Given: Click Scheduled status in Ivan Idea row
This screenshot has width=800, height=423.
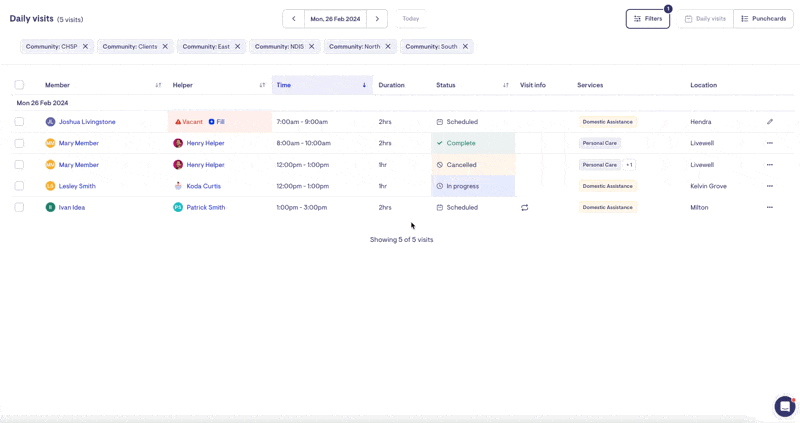Looking at the screenshot, I should (457, 208).
